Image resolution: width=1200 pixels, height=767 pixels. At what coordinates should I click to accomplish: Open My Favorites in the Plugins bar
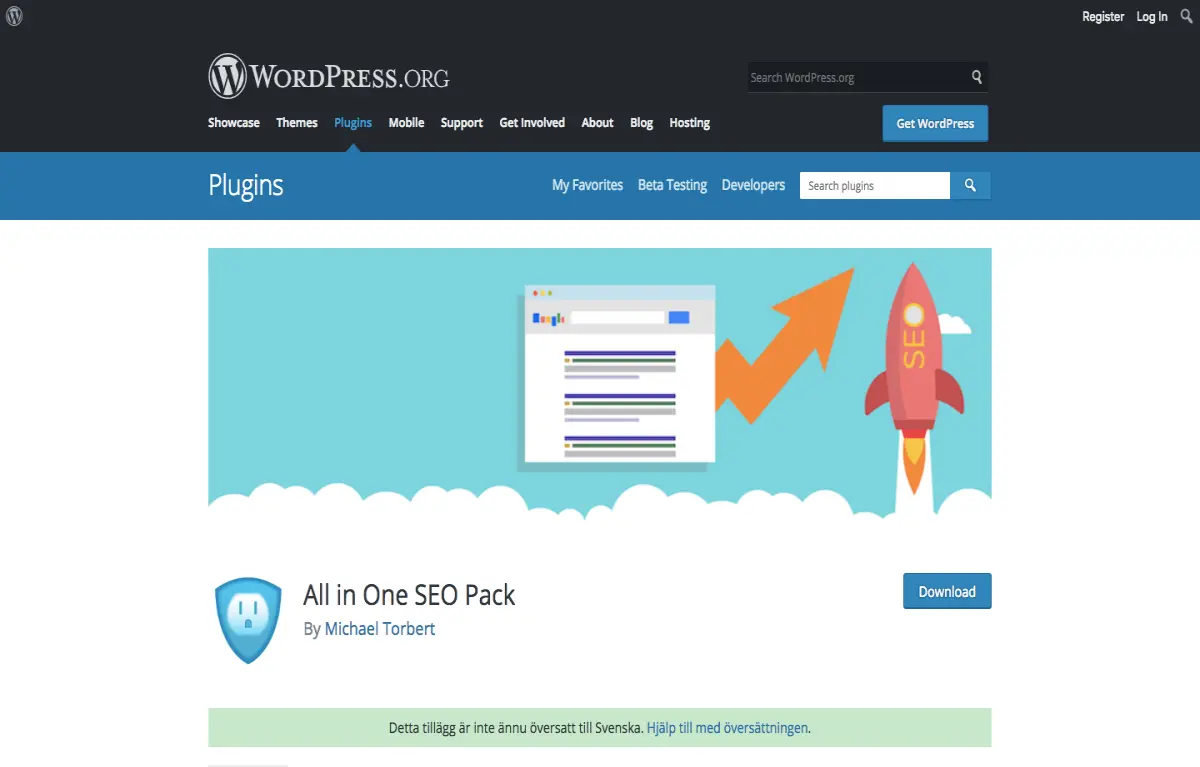[588, 185]
